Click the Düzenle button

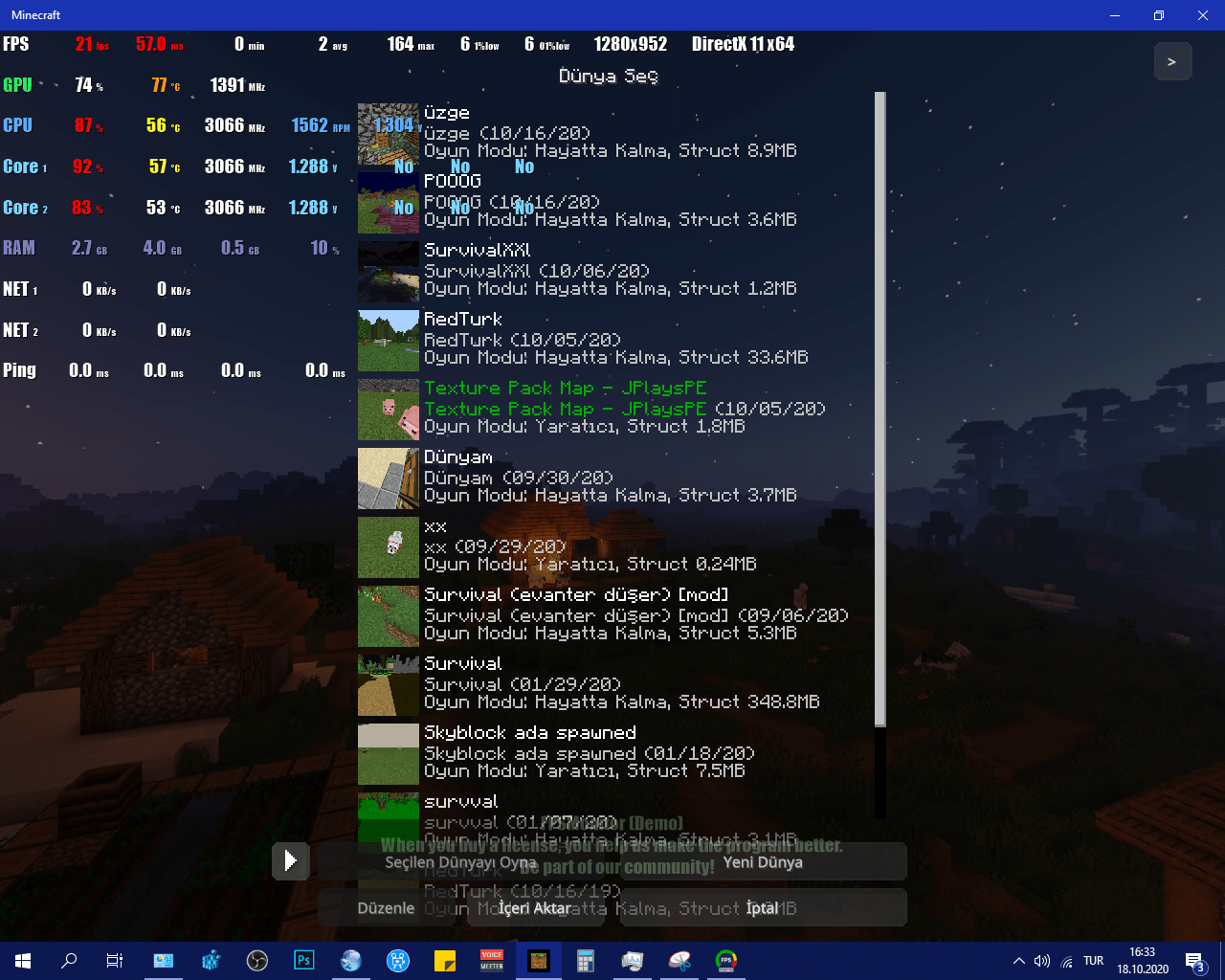tap(386, 907)
